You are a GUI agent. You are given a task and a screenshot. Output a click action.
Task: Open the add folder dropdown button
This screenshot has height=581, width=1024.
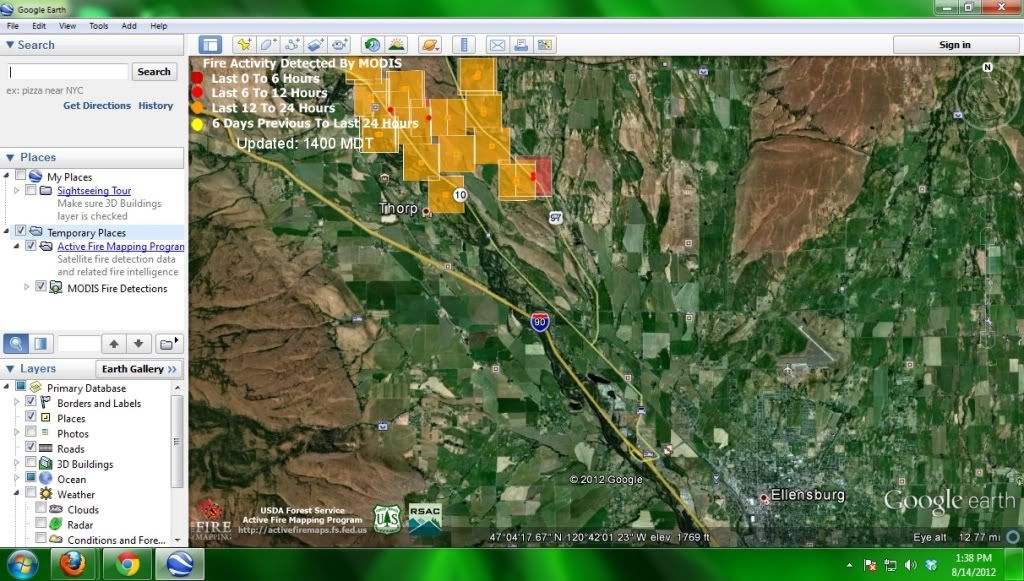(x=168, y=343)
